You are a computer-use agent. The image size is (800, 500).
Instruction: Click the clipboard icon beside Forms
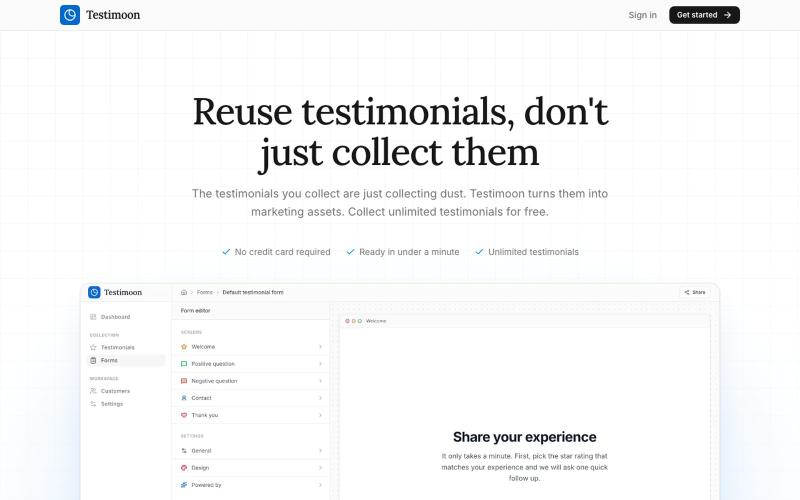93,360
